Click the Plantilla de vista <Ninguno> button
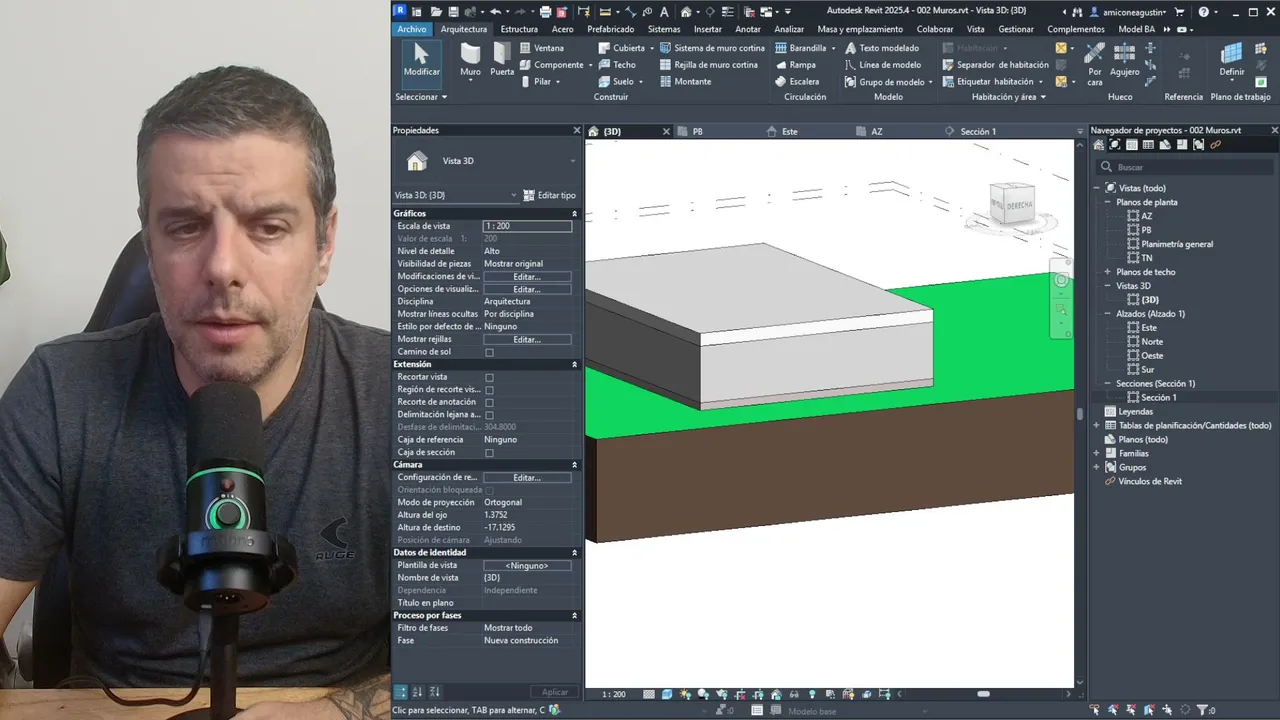This screenshot has width=1280, height=720. coord(527,566)
